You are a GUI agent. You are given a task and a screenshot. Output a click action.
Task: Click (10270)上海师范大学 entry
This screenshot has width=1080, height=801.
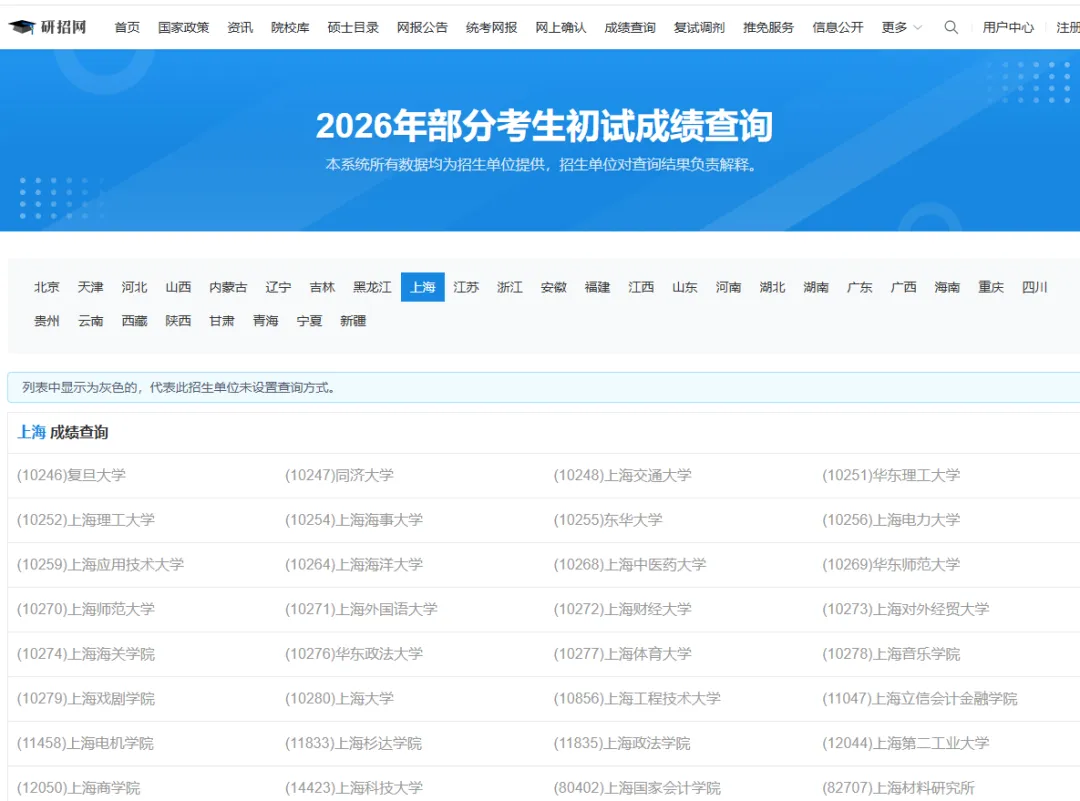coord(85,610)
